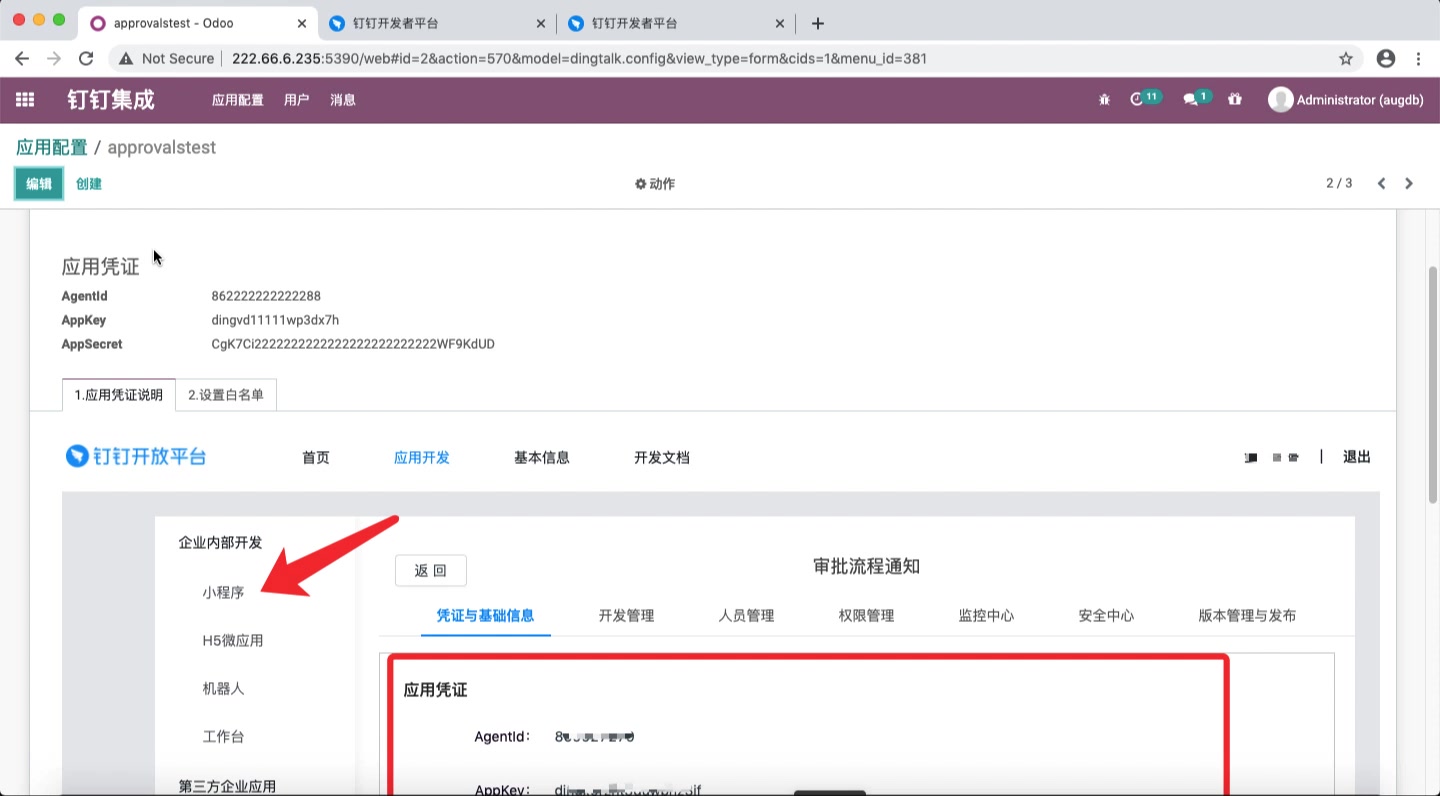Open the 应用配置 menu

coord(238,100)
